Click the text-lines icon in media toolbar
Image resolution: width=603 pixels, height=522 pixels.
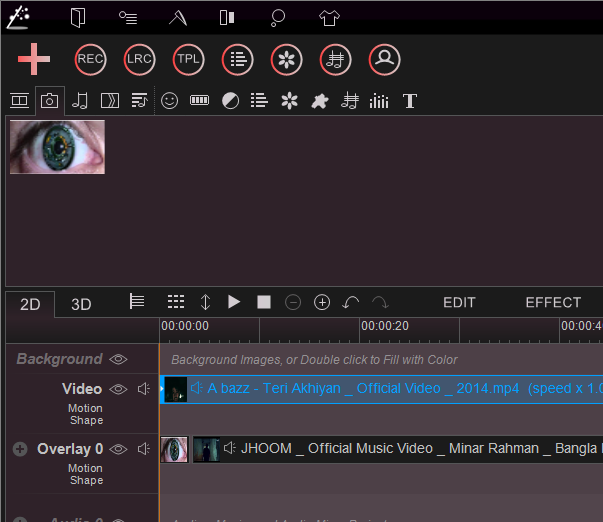[x=259, y=101]
